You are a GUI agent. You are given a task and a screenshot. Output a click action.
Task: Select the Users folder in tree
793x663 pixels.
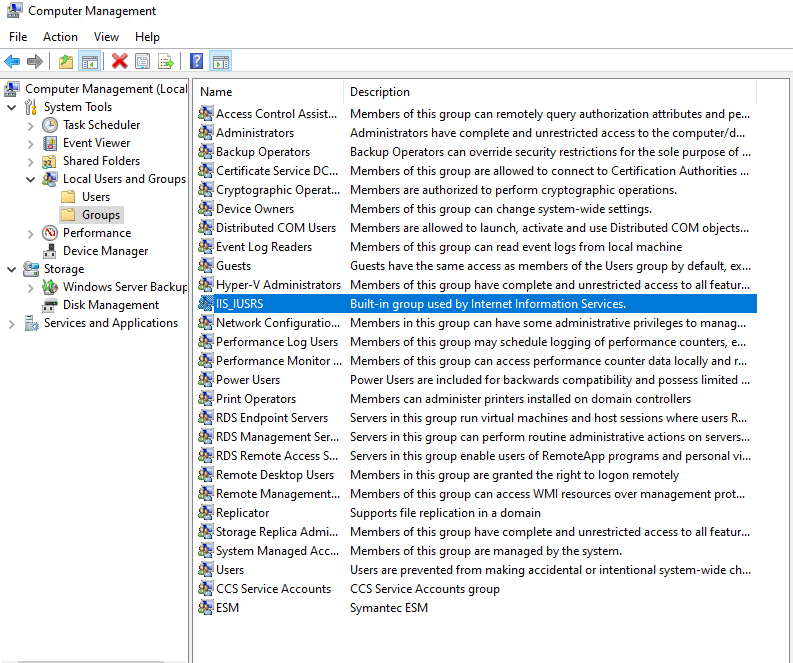[96, 197]
